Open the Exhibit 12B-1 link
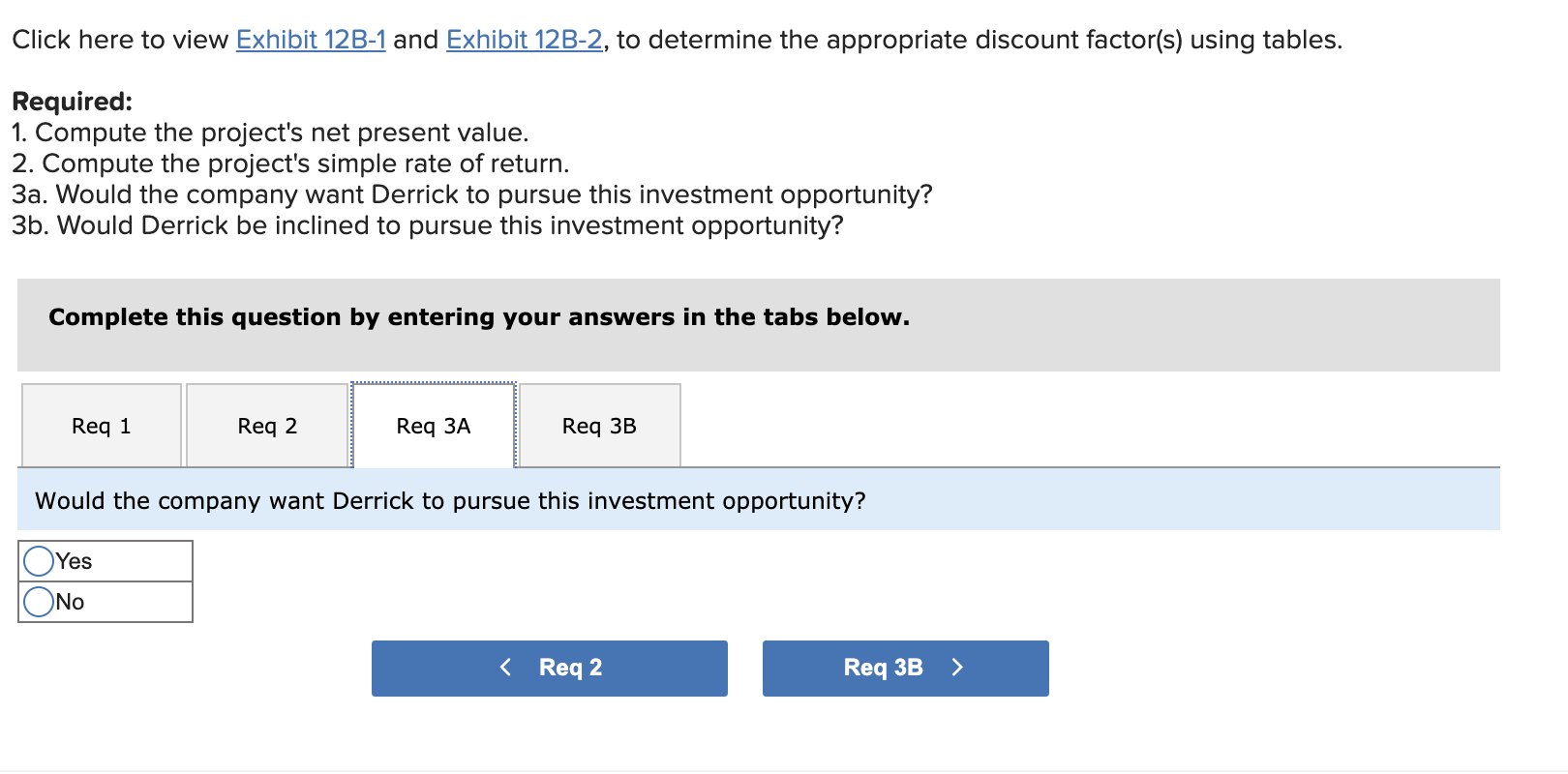This screenshot has width=1568, height=774. (309, 40)
